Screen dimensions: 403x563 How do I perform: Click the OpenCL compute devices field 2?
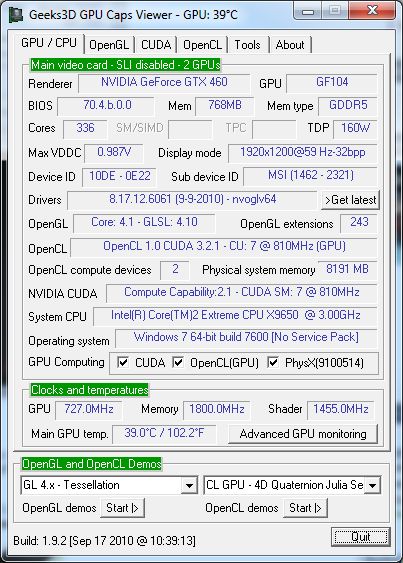click(x=175, y=270)
